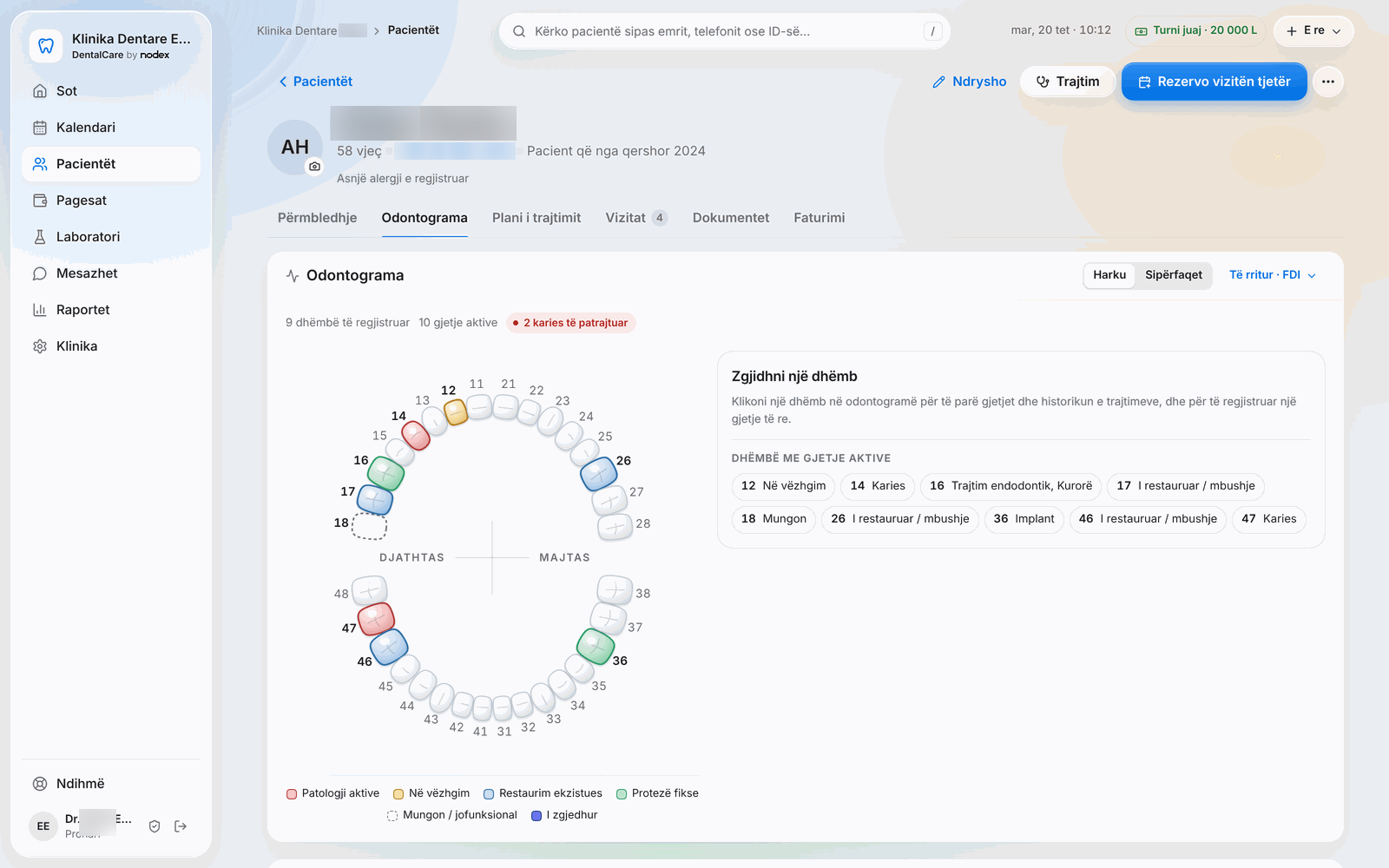Click Protezë fikse legend swatch
This screenshot has width=1389, height=868.
[622, 793]
